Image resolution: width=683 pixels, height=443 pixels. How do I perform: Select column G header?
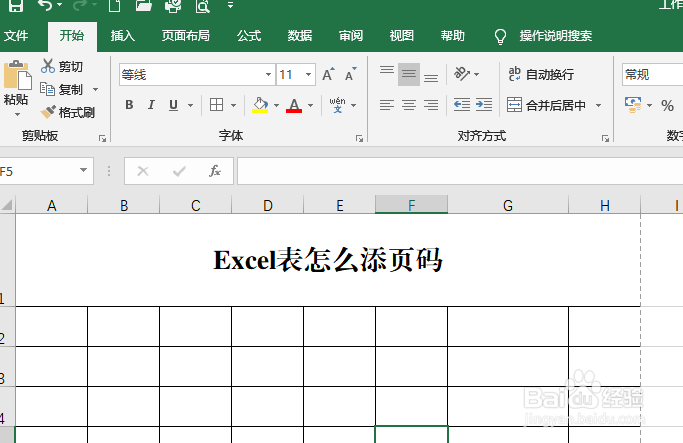(508, 205)
